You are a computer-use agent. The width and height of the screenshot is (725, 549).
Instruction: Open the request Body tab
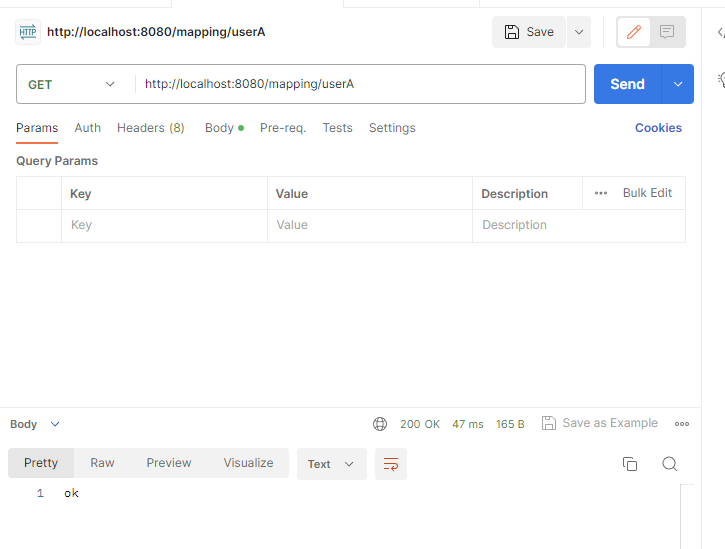point(224,128)
